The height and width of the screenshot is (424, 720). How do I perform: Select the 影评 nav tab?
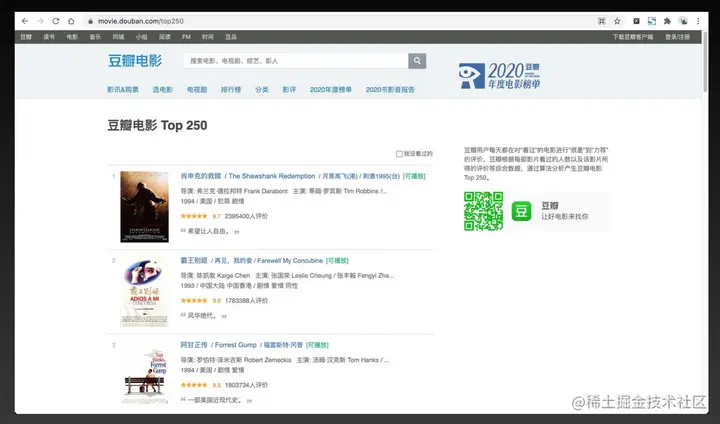coord(289,90)
